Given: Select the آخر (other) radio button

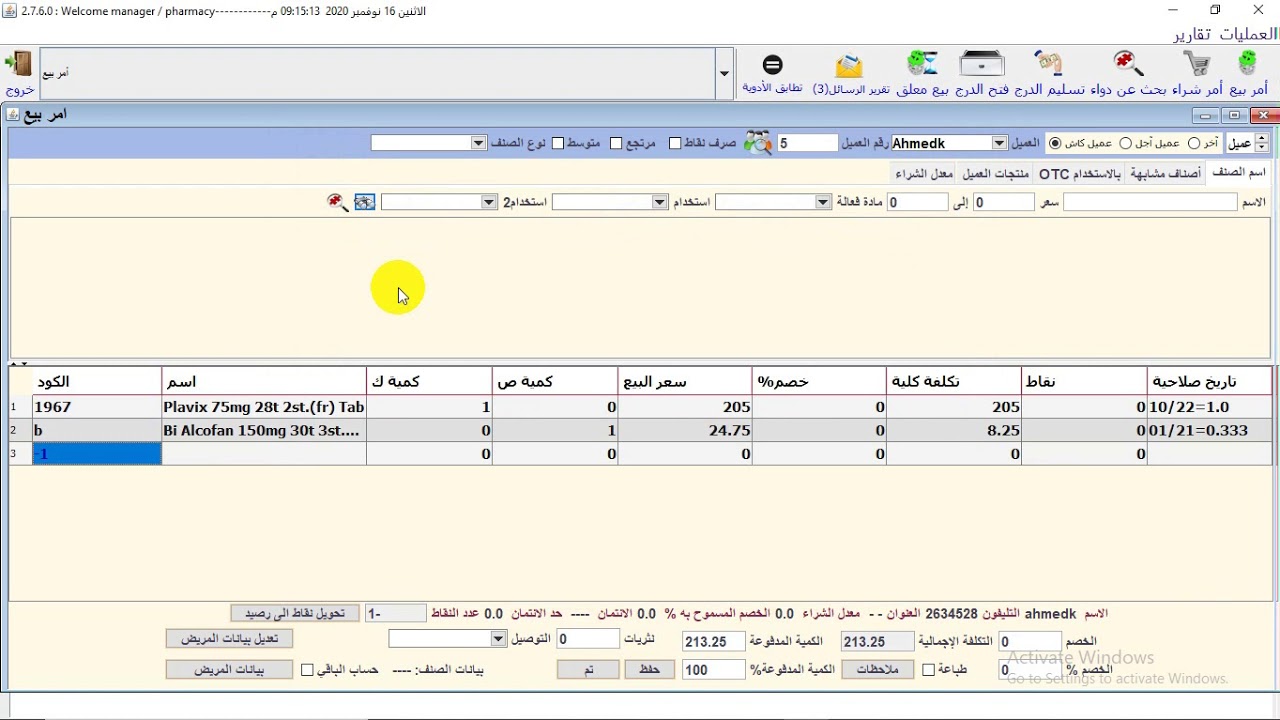Looking at the screenshot, I should [1194, 143].
